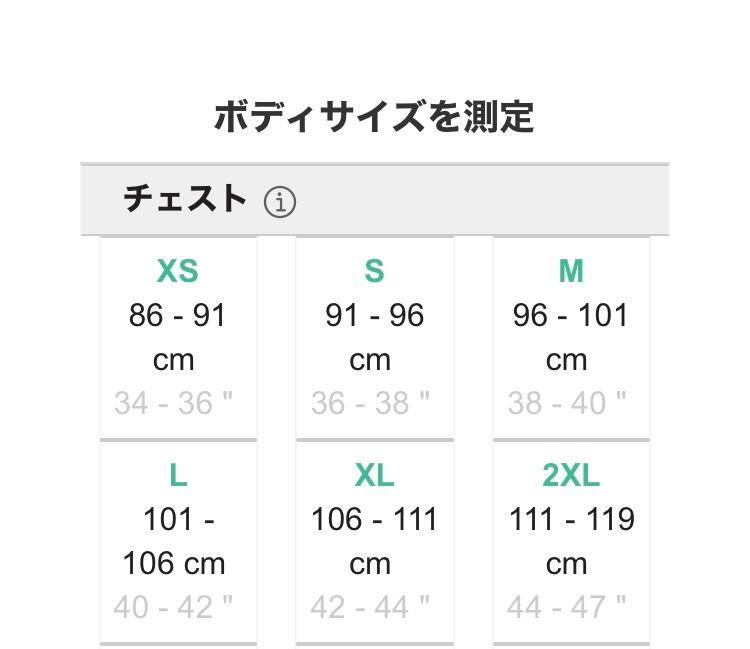Click the 86 - 91 cm measurement

pos(178,337)
